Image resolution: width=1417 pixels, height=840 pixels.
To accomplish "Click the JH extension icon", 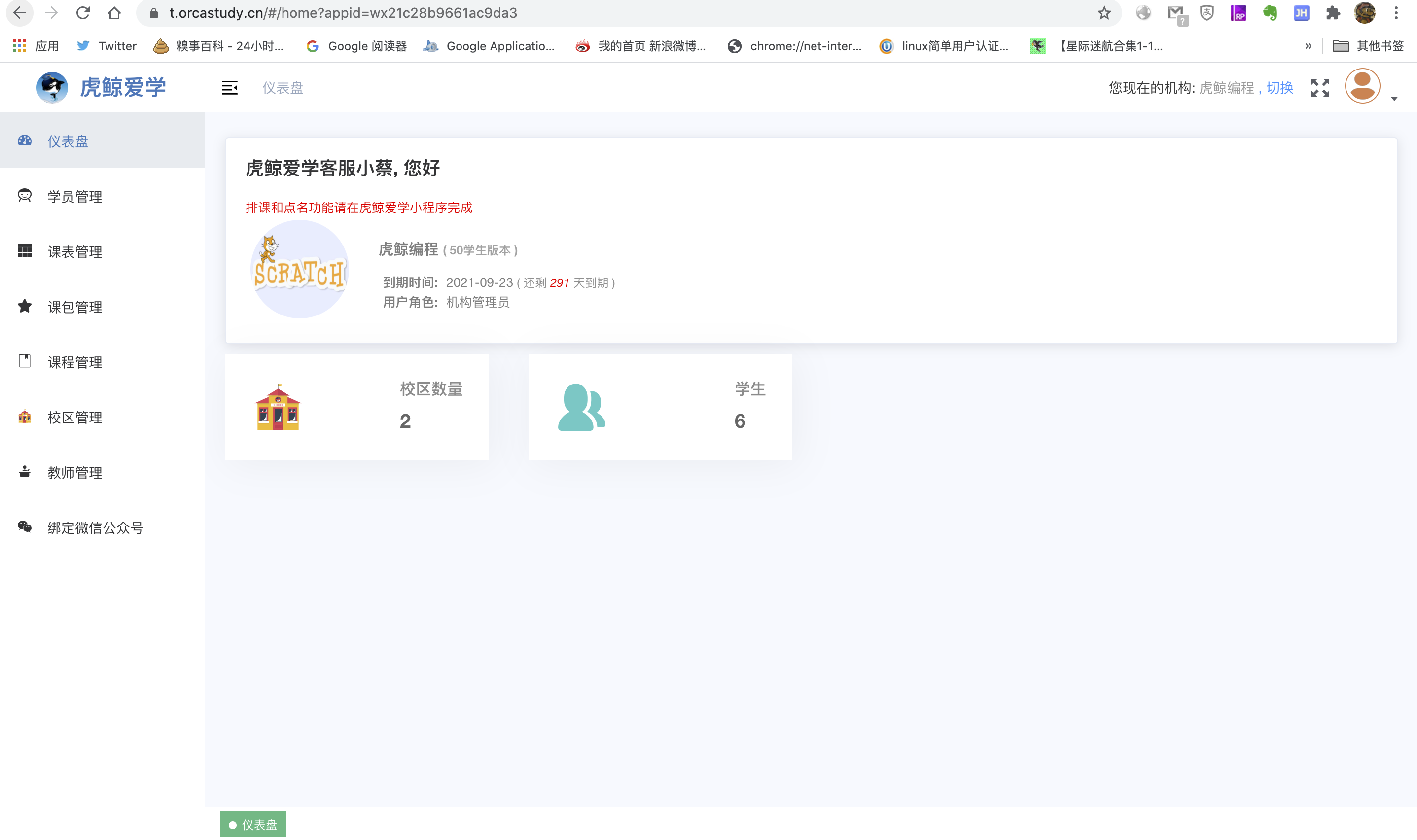I will point(1301,12).
